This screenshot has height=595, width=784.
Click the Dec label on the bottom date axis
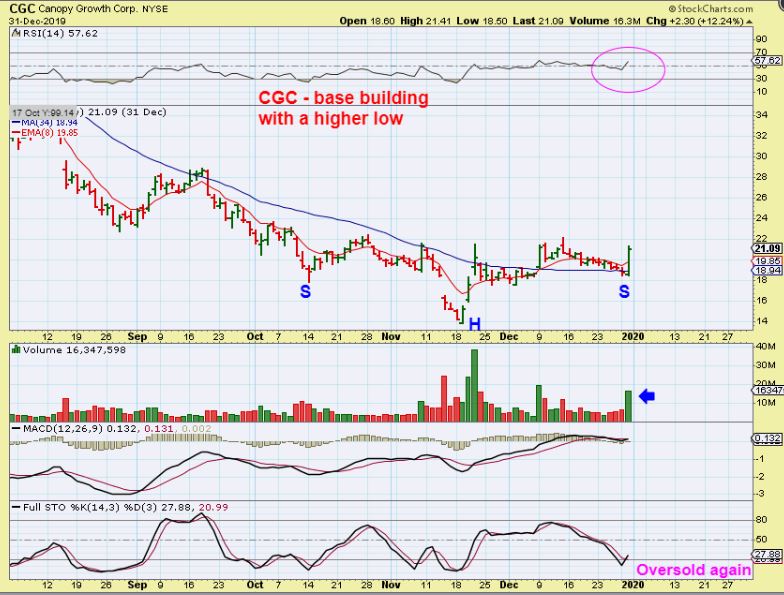pyautogui.click(x=509, y=584)
